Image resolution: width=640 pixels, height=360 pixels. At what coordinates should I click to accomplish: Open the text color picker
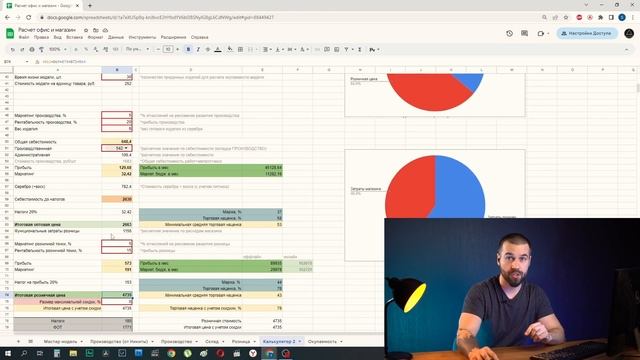[218, 49]
